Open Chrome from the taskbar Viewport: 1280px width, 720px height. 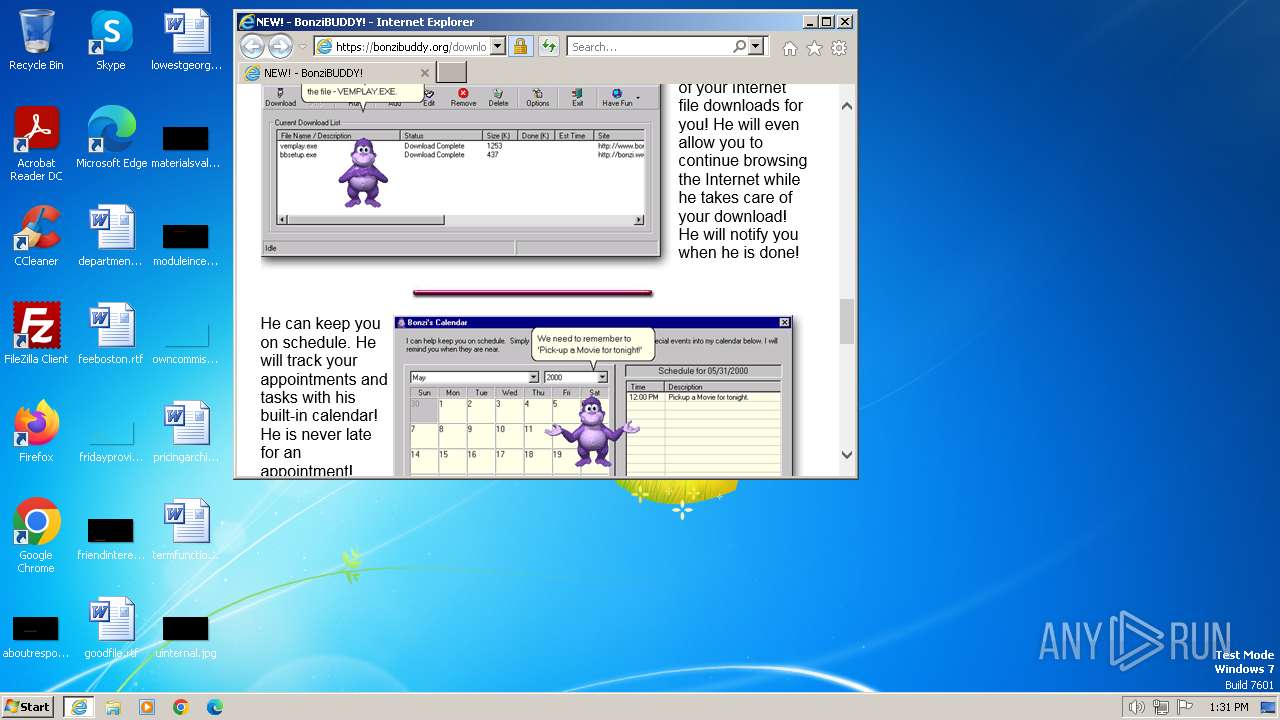(181, 706)
